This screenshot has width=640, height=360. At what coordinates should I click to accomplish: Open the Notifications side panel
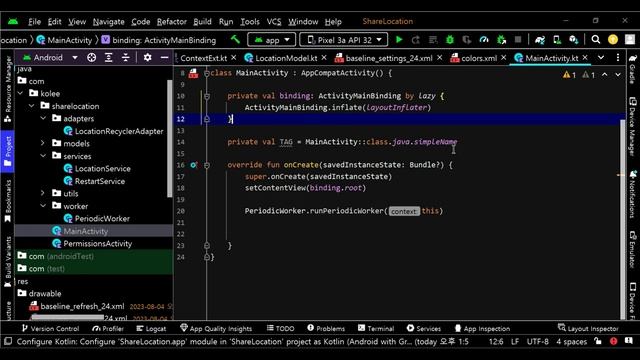(x=633, y=194)
